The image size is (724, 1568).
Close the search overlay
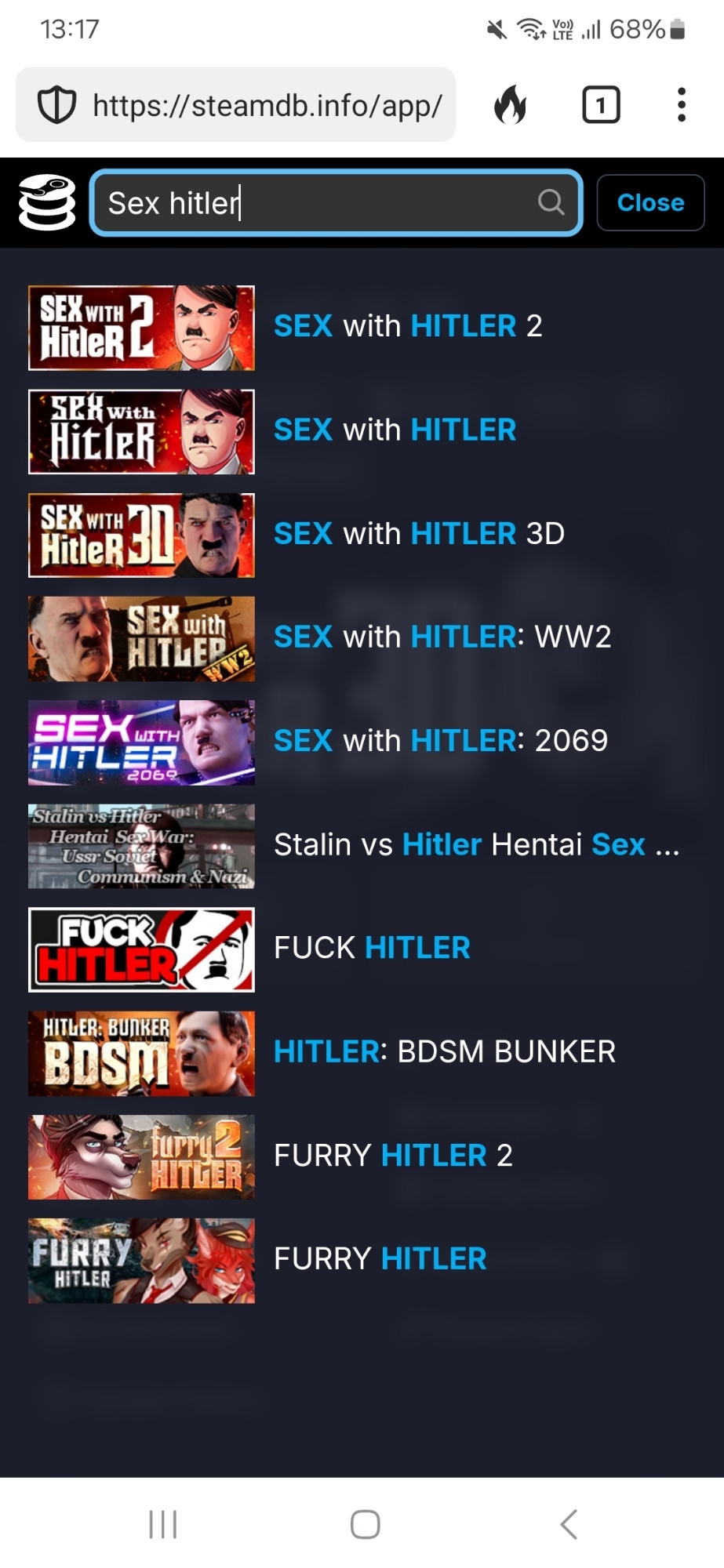click(x=650, y=202)
